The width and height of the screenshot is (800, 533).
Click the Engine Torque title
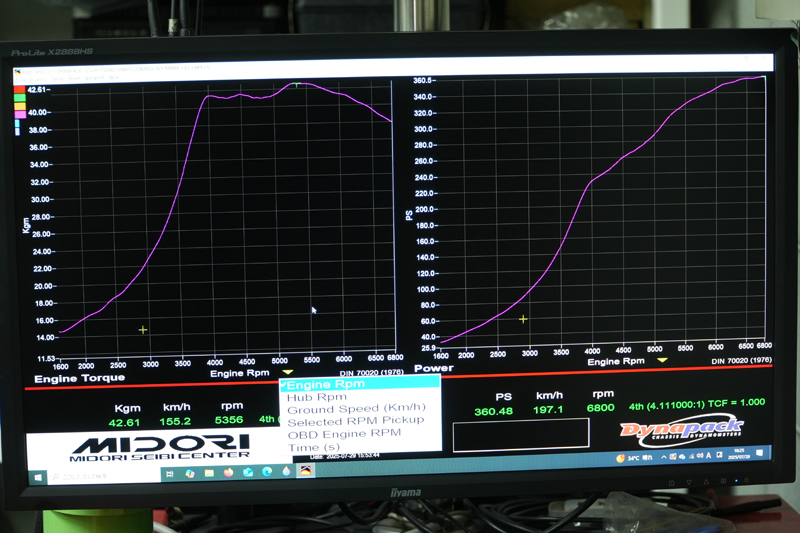click(x=80, y=378)
